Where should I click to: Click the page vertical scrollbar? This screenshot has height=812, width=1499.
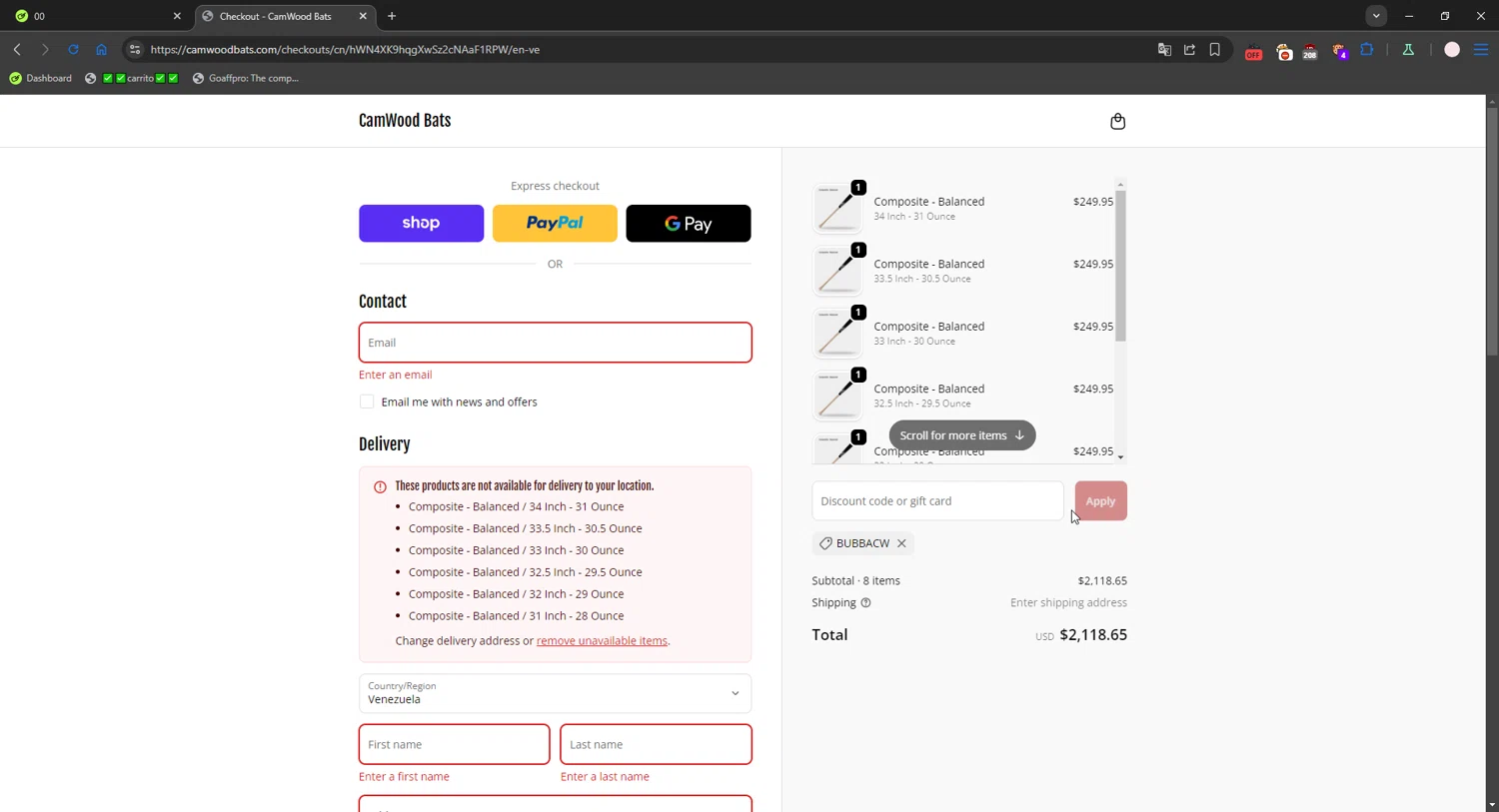point(1491,230)
